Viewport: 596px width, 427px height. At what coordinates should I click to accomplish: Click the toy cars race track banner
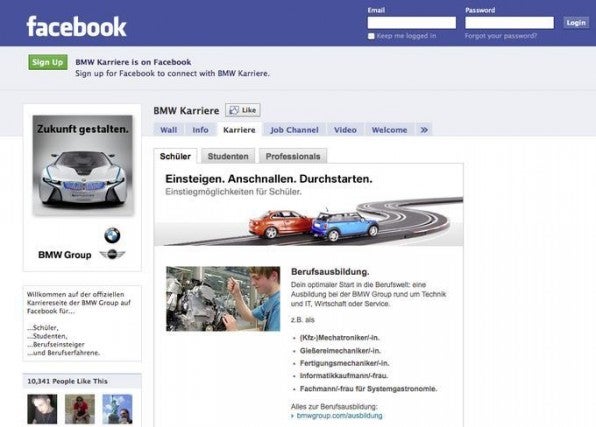tap(309, 222)
